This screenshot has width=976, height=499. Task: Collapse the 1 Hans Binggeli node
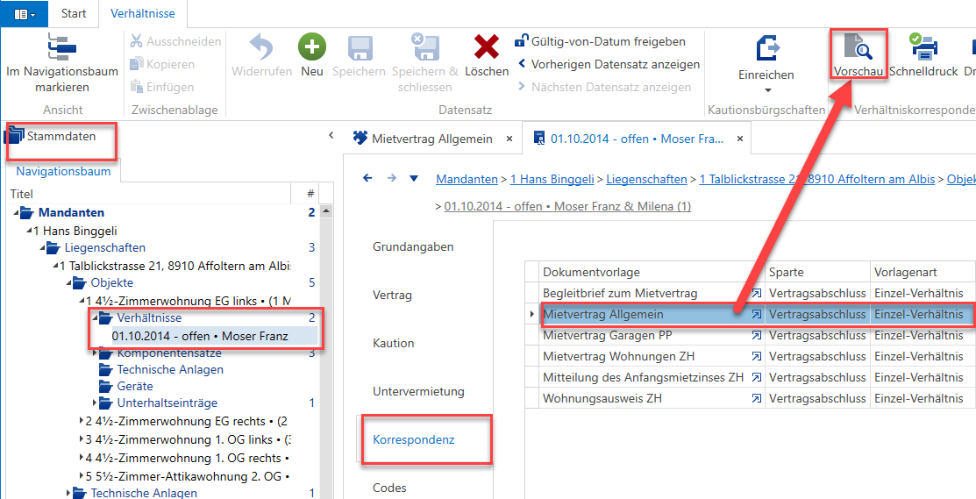coord(30,230)
